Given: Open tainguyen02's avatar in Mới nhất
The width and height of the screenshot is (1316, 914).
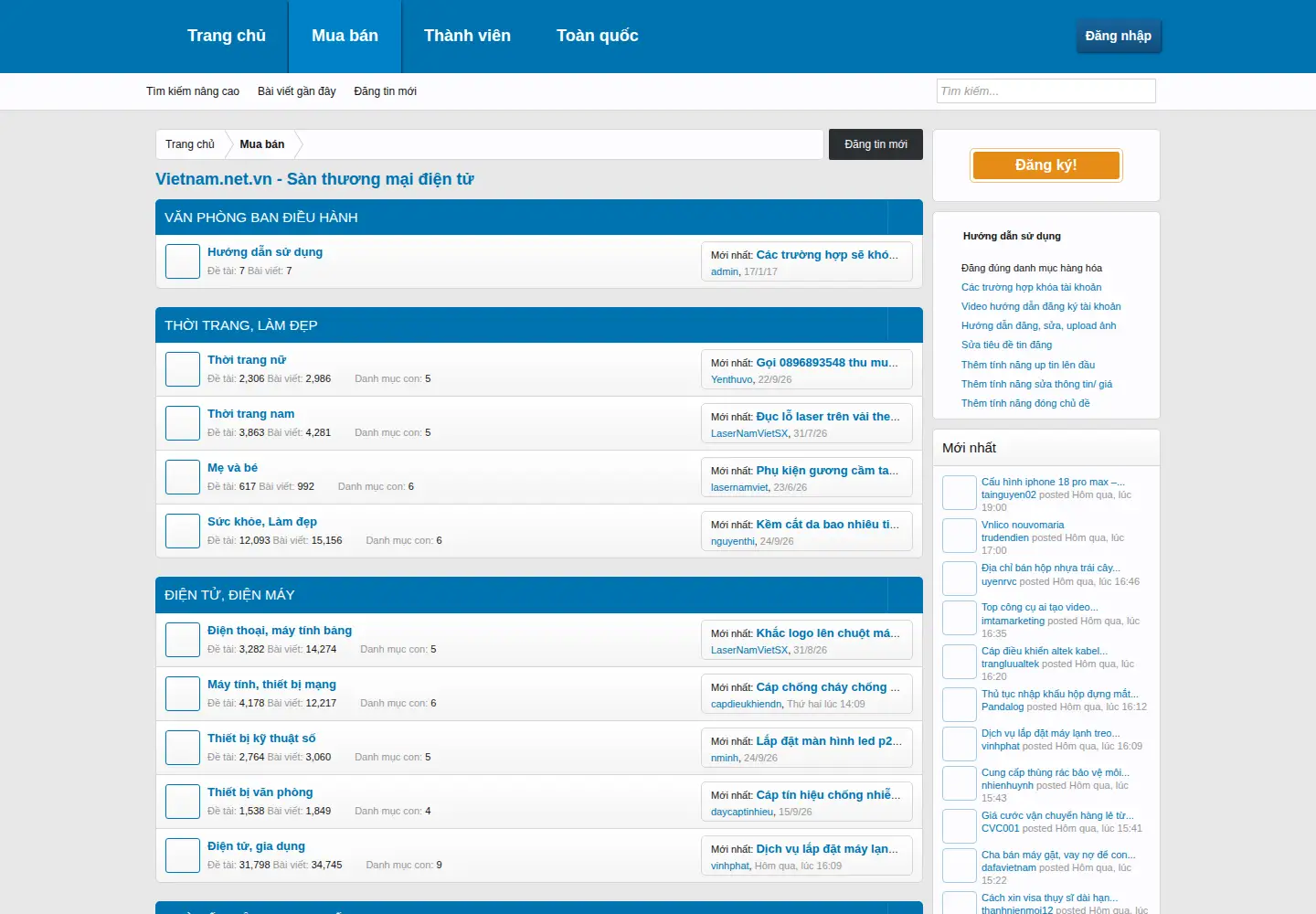Looking at the screenshot, I should tap(960, 493).
